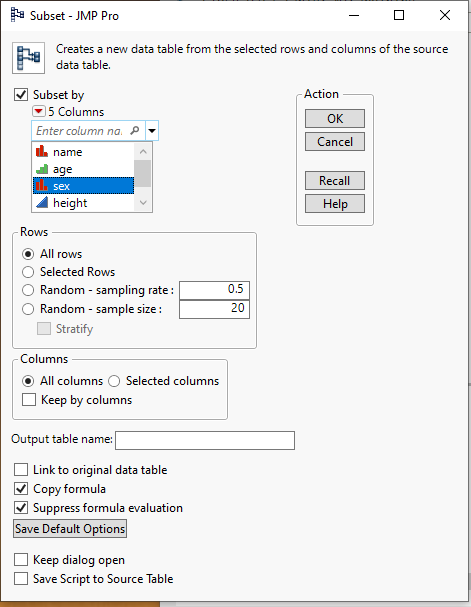
Task: Click the column list scrollbar thumb
Action: click(x=142, y=173)
